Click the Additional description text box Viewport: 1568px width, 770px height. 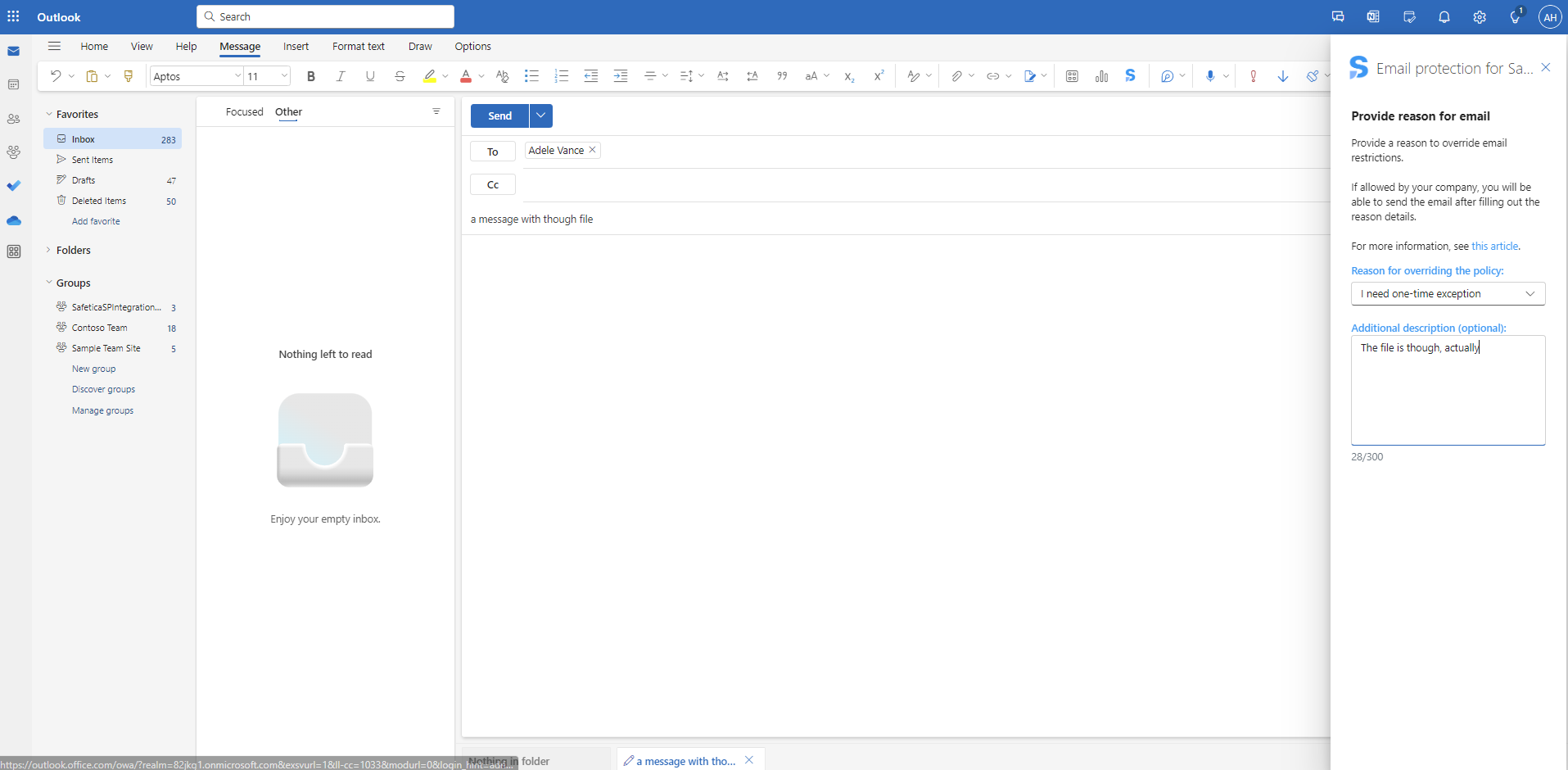coord(1448,390)
